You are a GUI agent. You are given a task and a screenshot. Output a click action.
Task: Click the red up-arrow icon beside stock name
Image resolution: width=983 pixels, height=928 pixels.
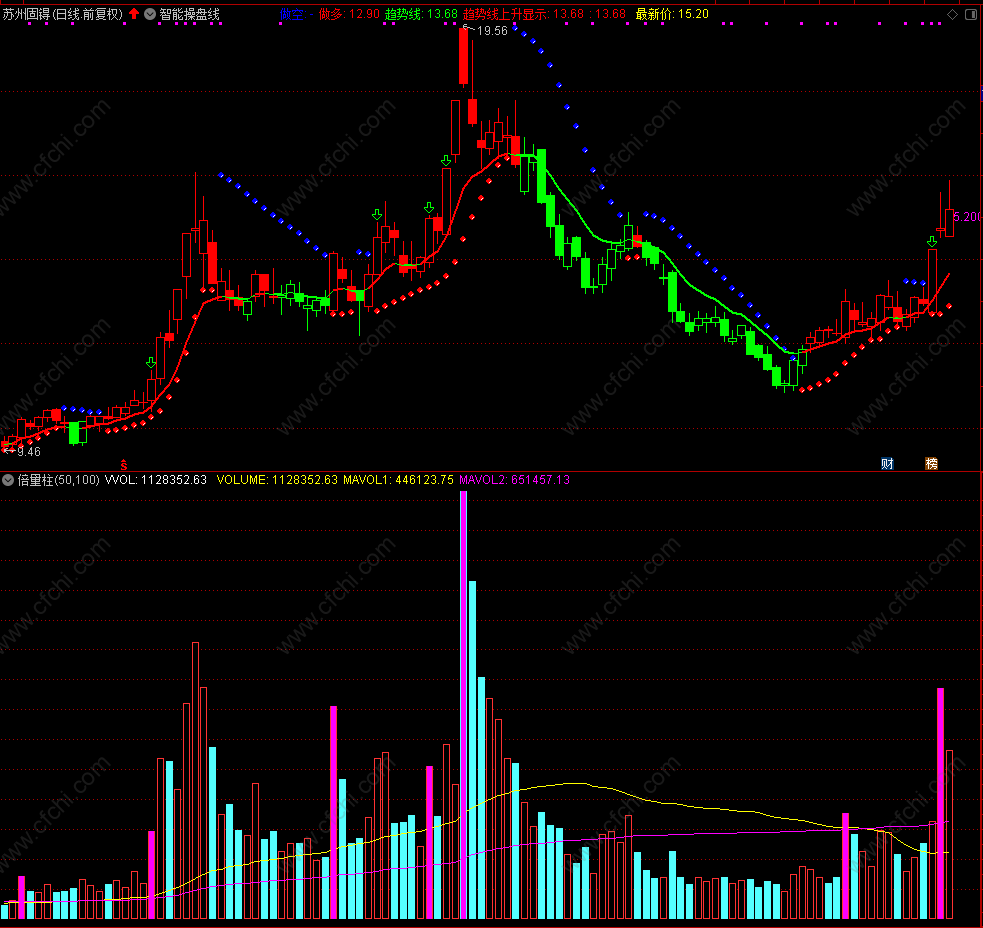[134, 14]
